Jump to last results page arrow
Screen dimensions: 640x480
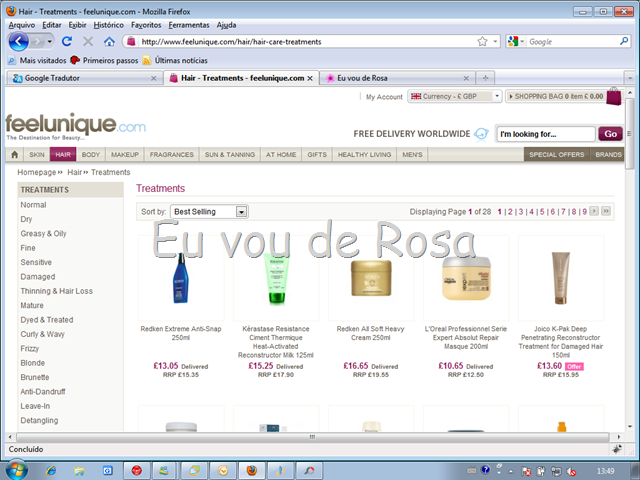point(606,211)
